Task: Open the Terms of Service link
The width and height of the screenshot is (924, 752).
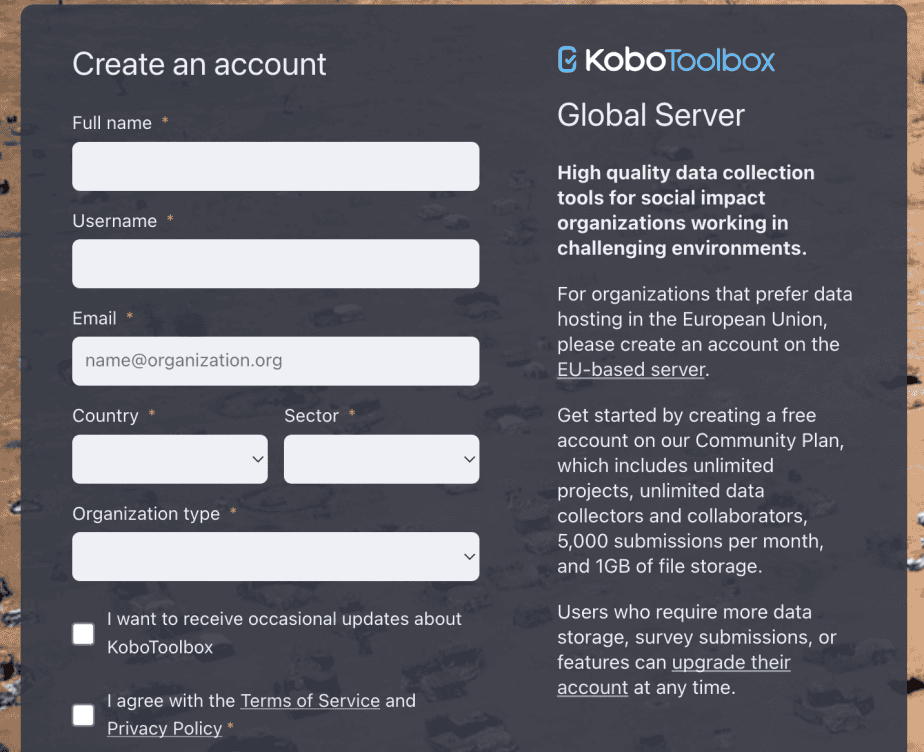Action: 310,701
